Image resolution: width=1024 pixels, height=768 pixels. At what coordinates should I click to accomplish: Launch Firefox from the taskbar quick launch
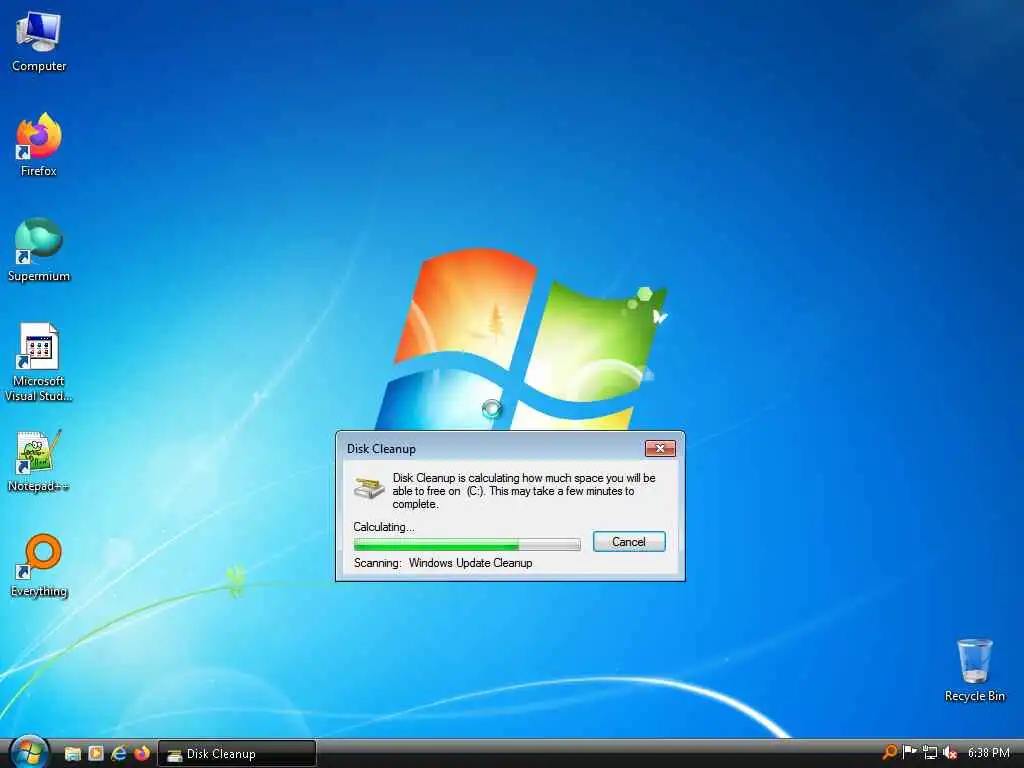(142, 754)
